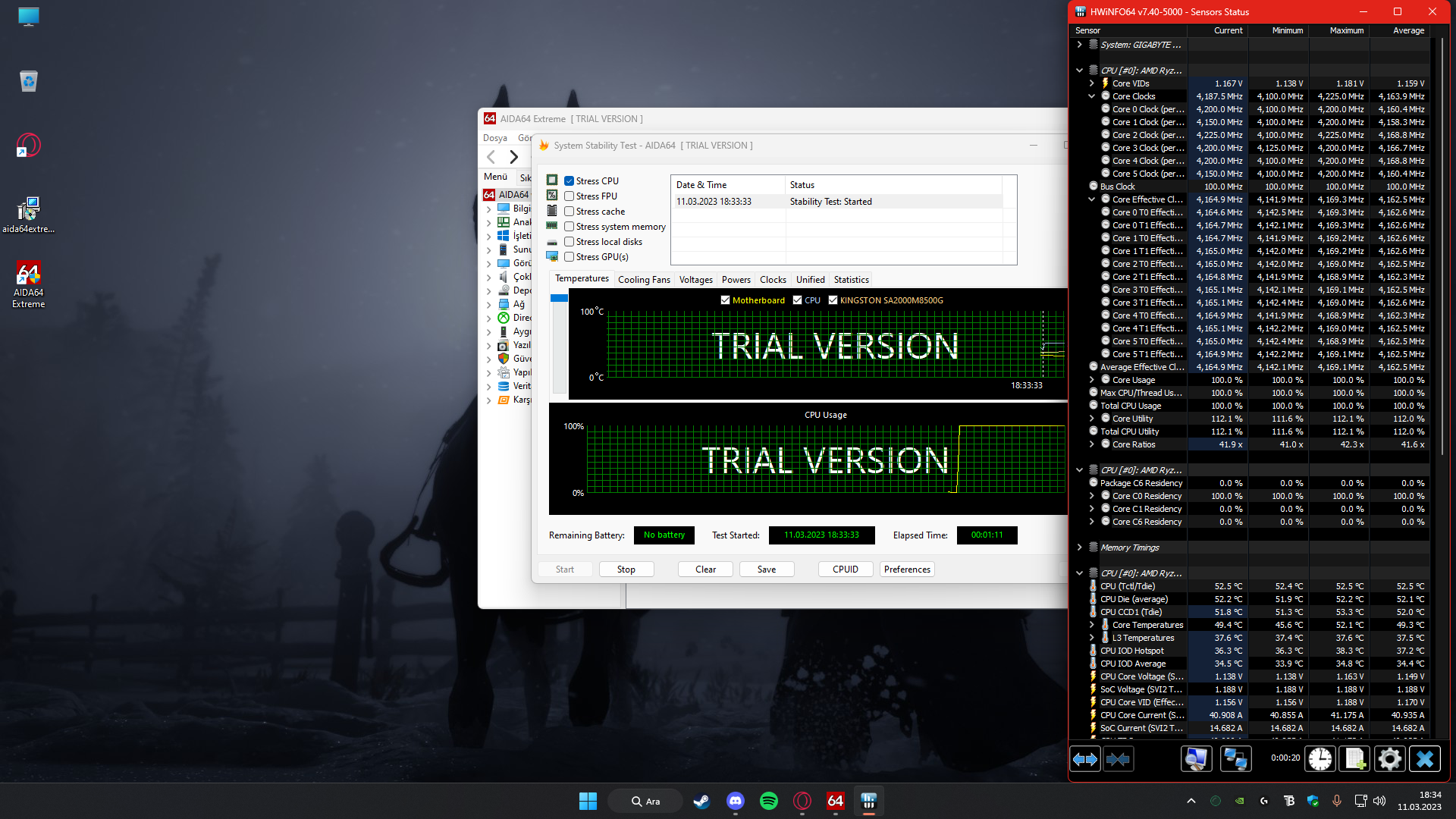Screen dimensions: 1456x819
Task: Toggle KINGSTON SA2000M8500G graph checkbox
Action: [x=833, y=300]
